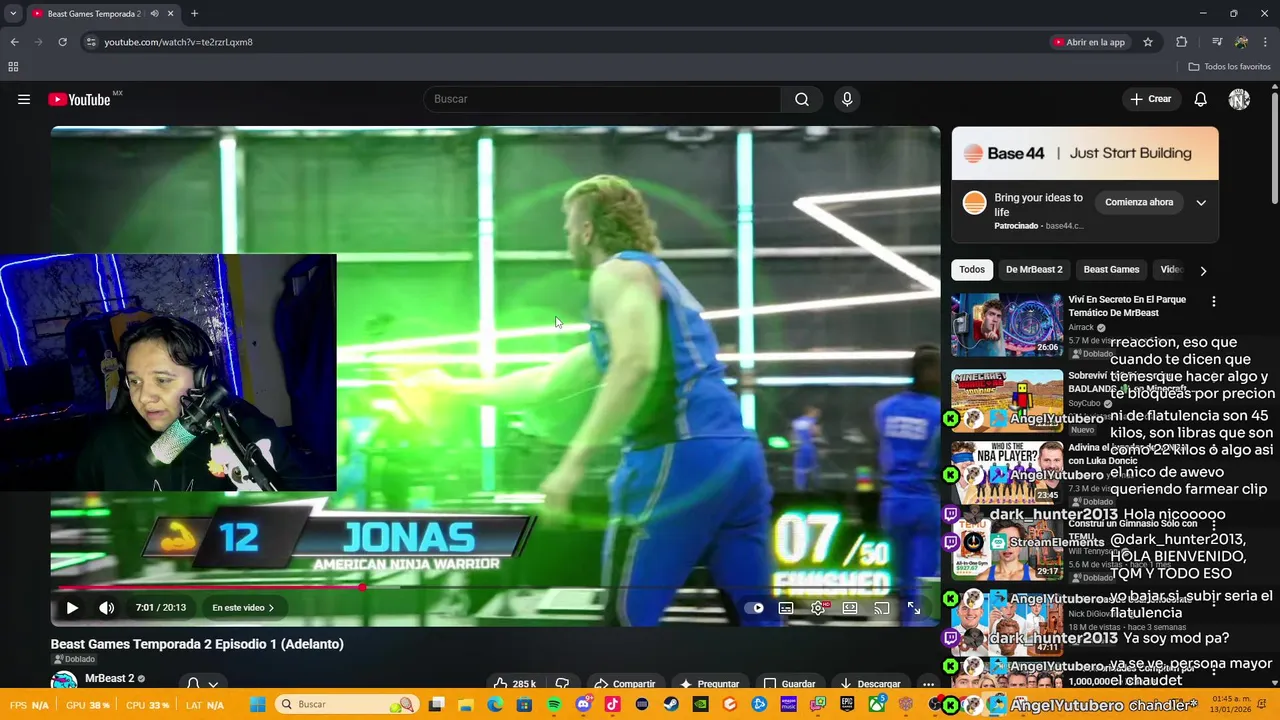
Task: Open the 'En este video' chapters
Action: point(243,607)
